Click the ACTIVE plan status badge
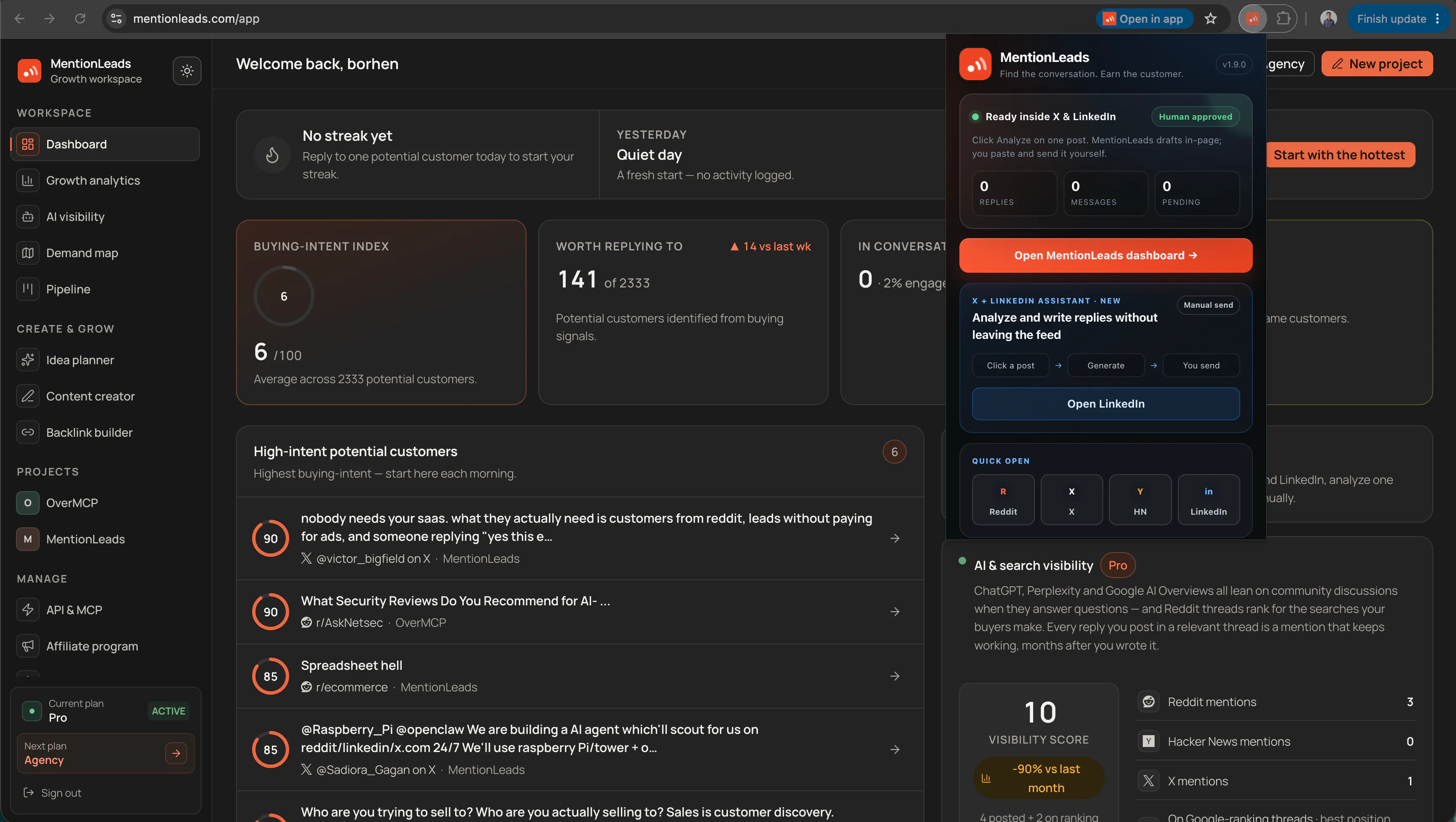 pyautogui.click(x=168, y=711)
